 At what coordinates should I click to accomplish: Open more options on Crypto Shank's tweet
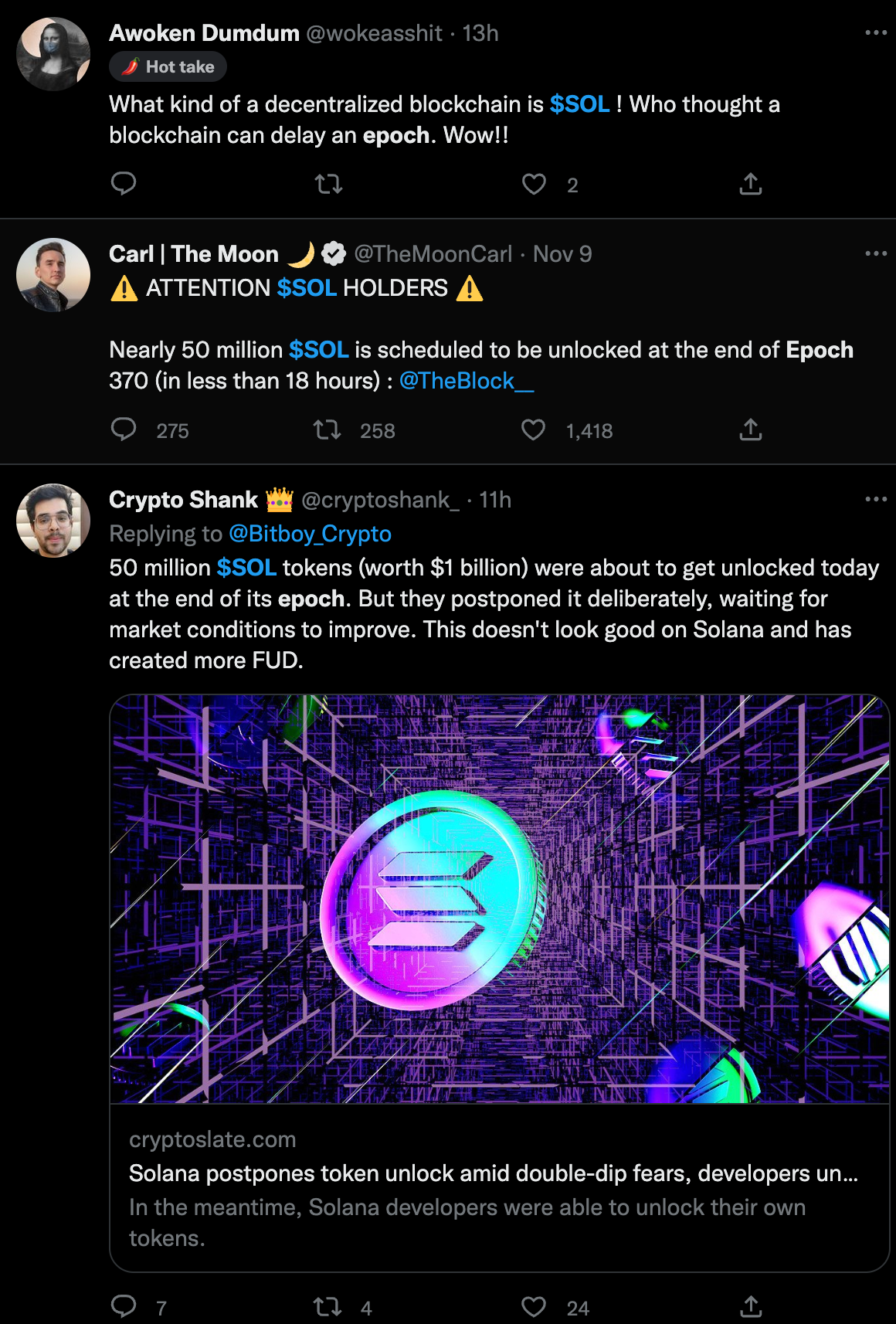click(x=876, y=499)
